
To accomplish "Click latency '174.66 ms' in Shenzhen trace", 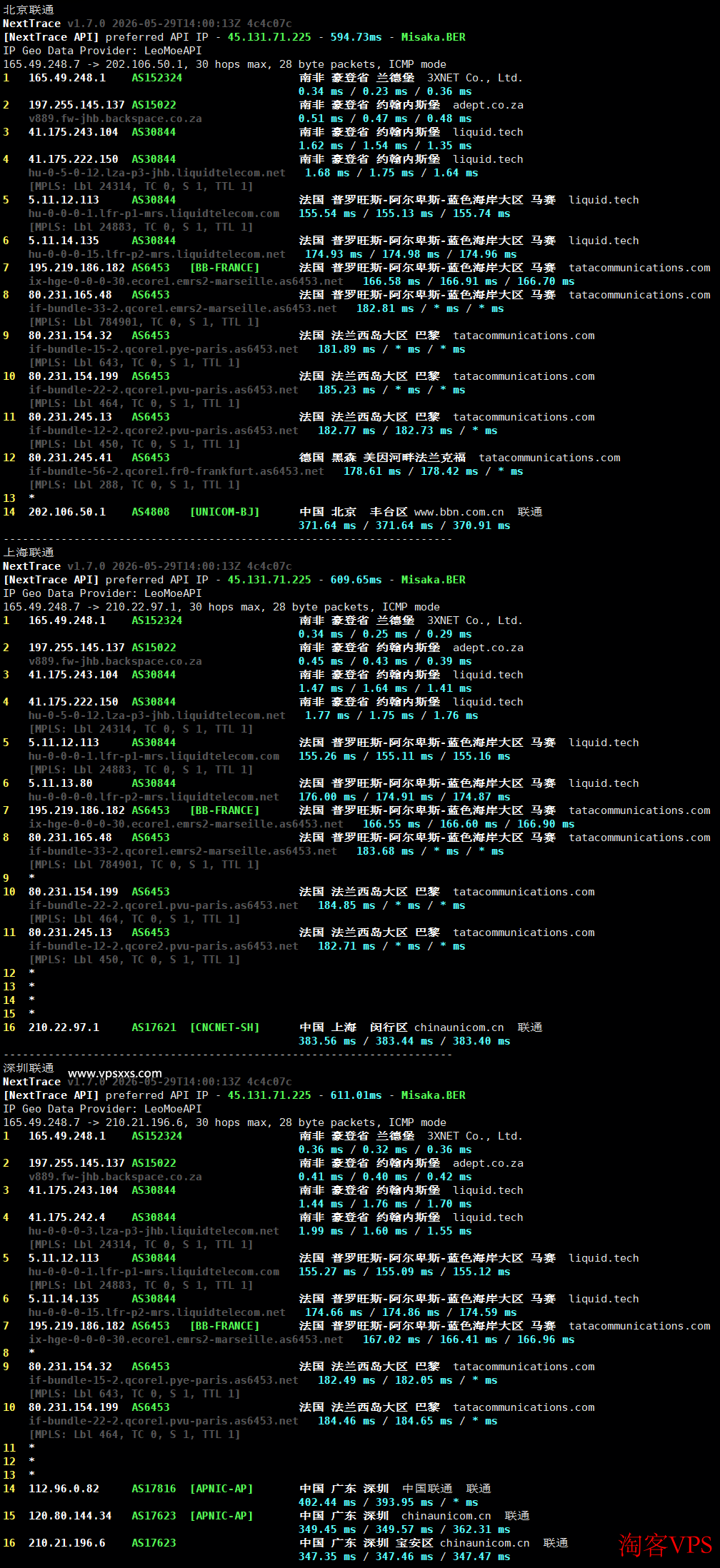I will [x=334, y=1312].
